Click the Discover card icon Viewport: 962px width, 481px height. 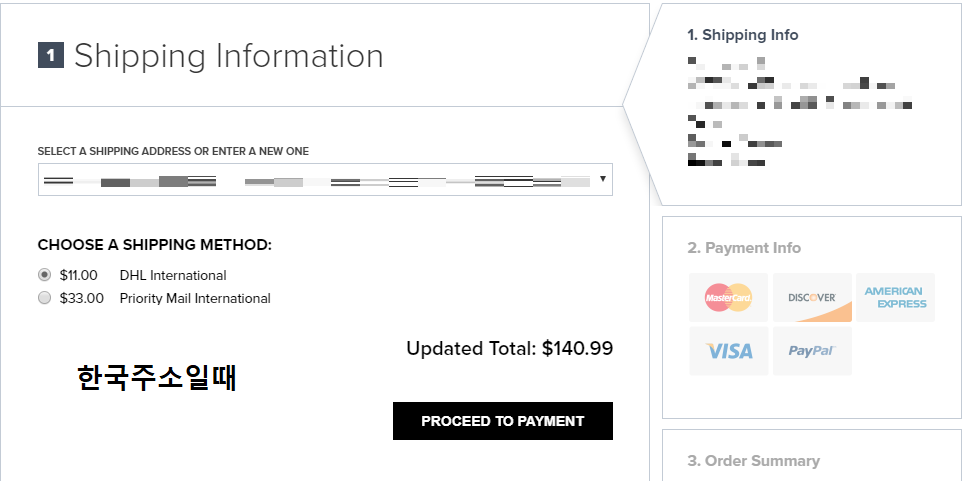812,297
